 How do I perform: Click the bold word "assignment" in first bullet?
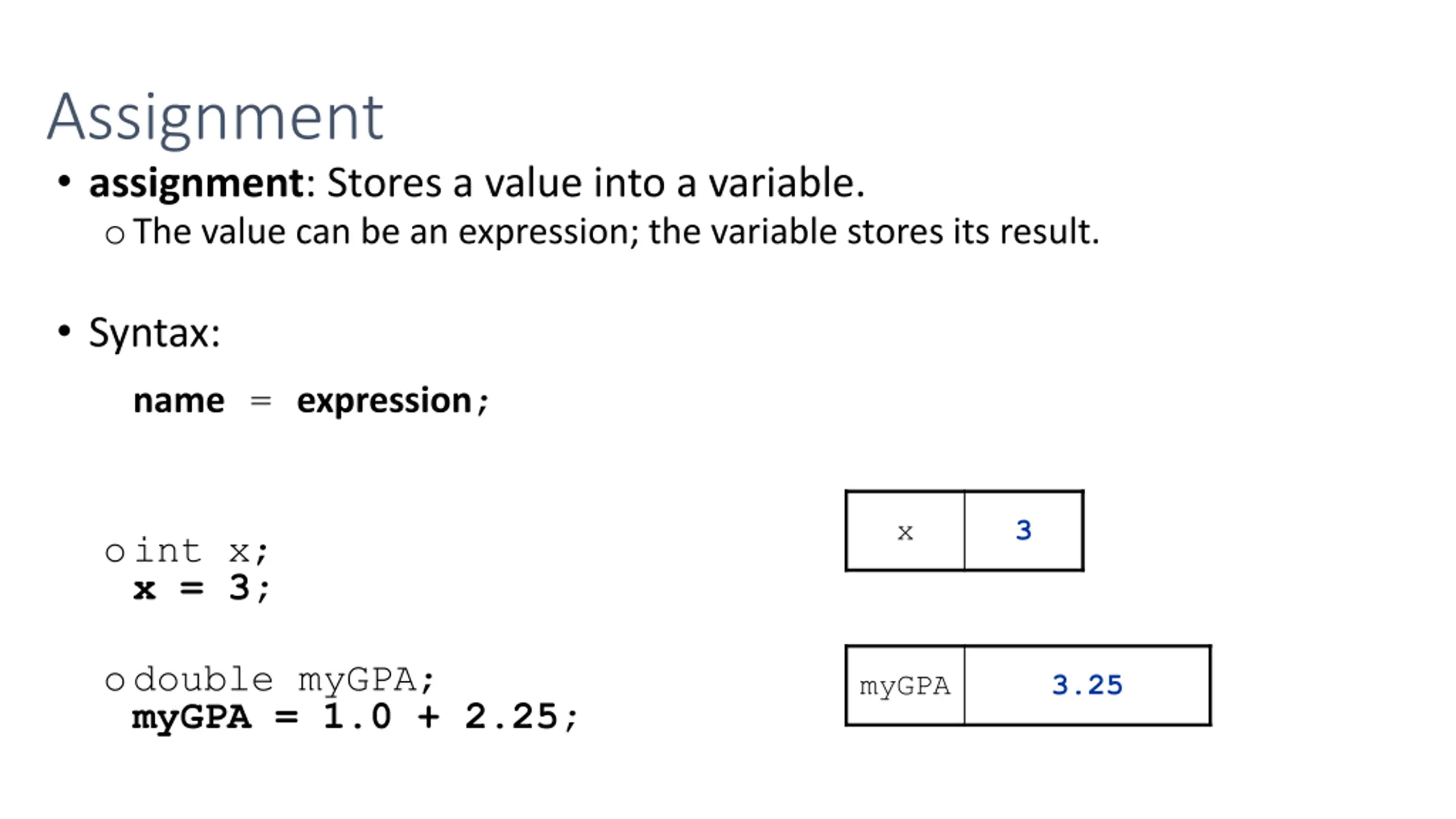[x=196, y=183]
